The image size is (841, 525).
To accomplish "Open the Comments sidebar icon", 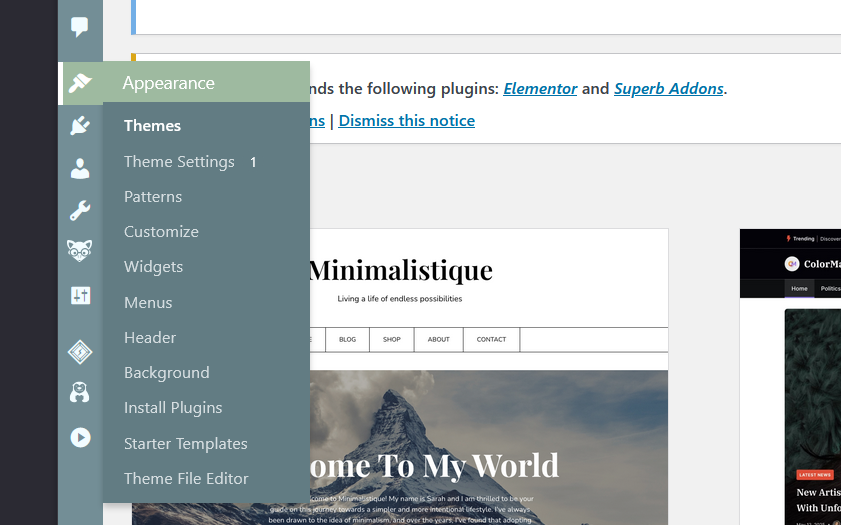I will click(80, 27).
